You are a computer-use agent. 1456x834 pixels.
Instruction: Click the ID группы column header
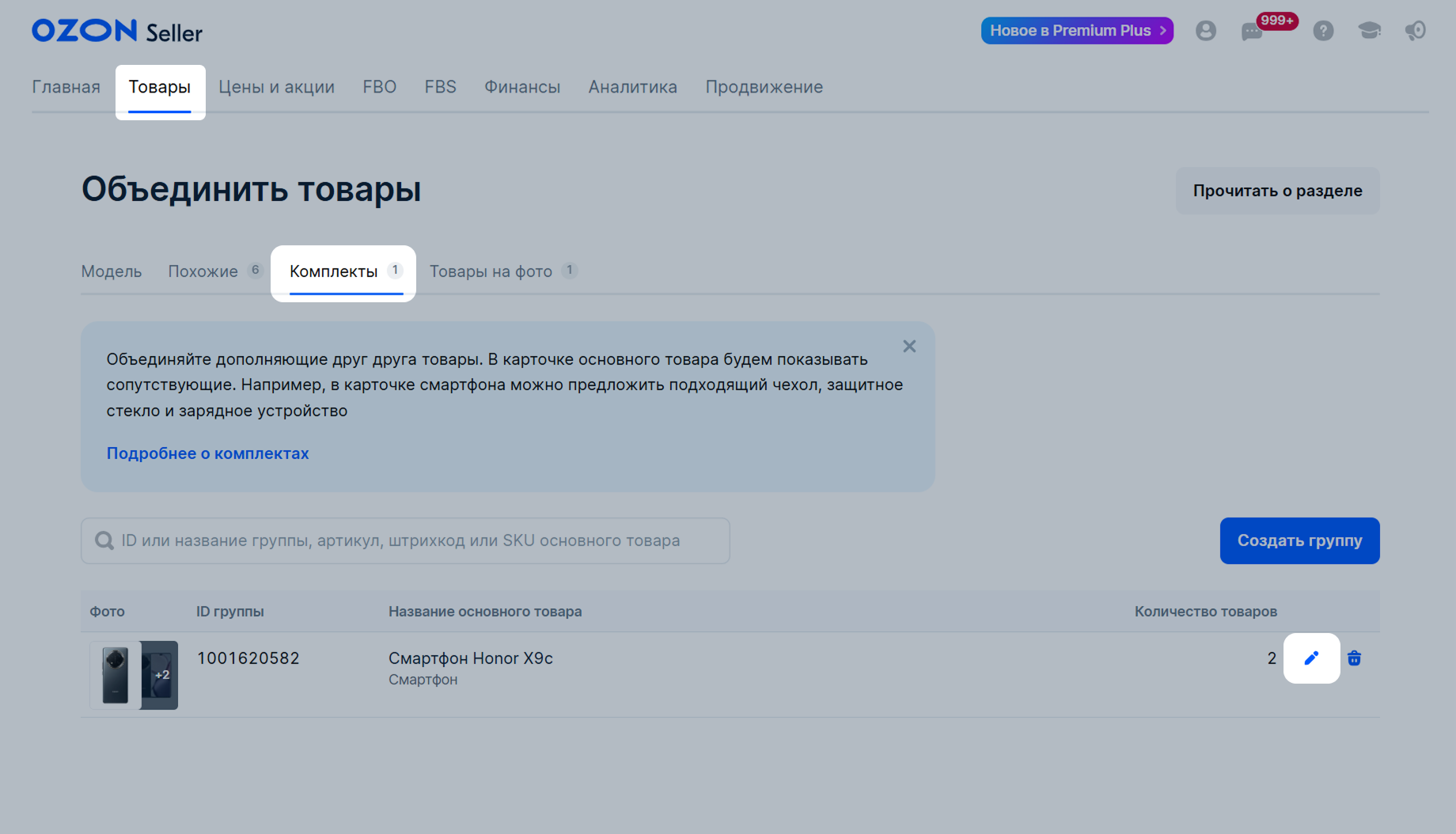(230, 612)
